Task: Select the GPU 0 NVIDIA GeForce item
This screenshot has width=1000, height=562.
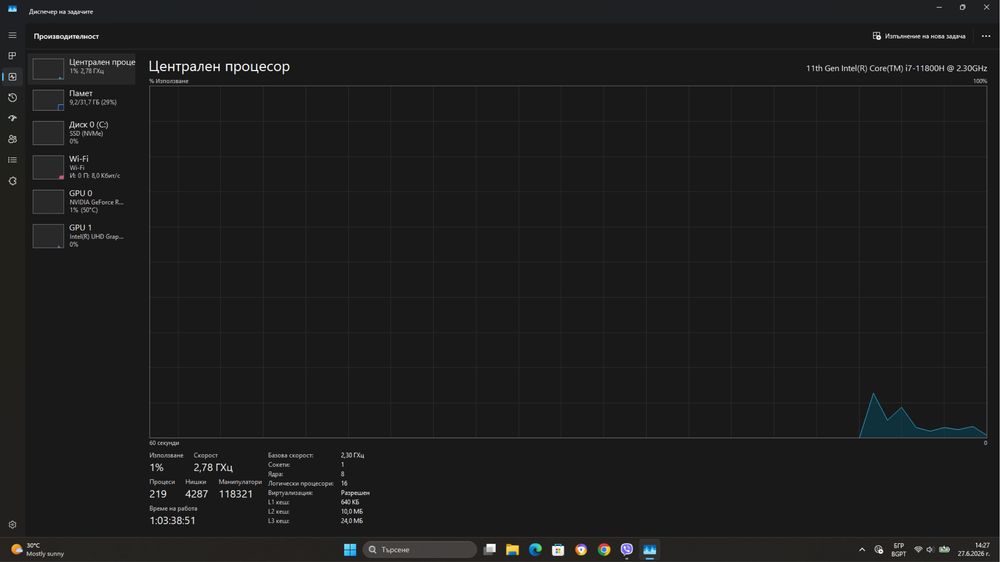Action: pos(82,202)
